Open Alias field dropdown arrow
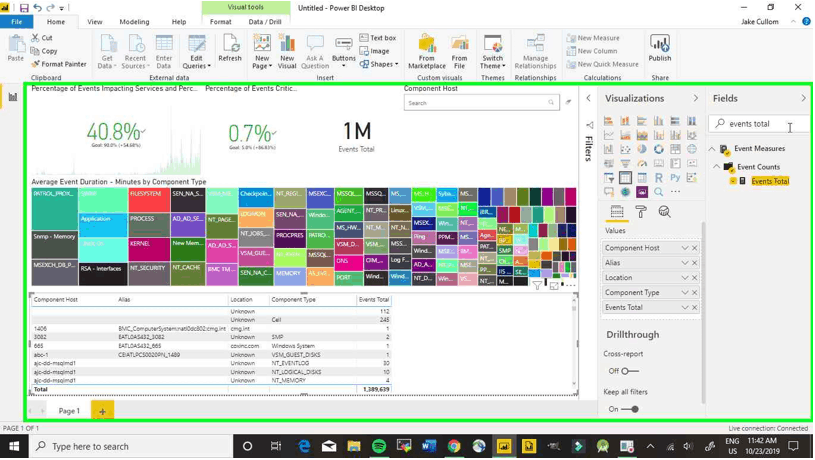The image size is (815, 460). point(685,262)
